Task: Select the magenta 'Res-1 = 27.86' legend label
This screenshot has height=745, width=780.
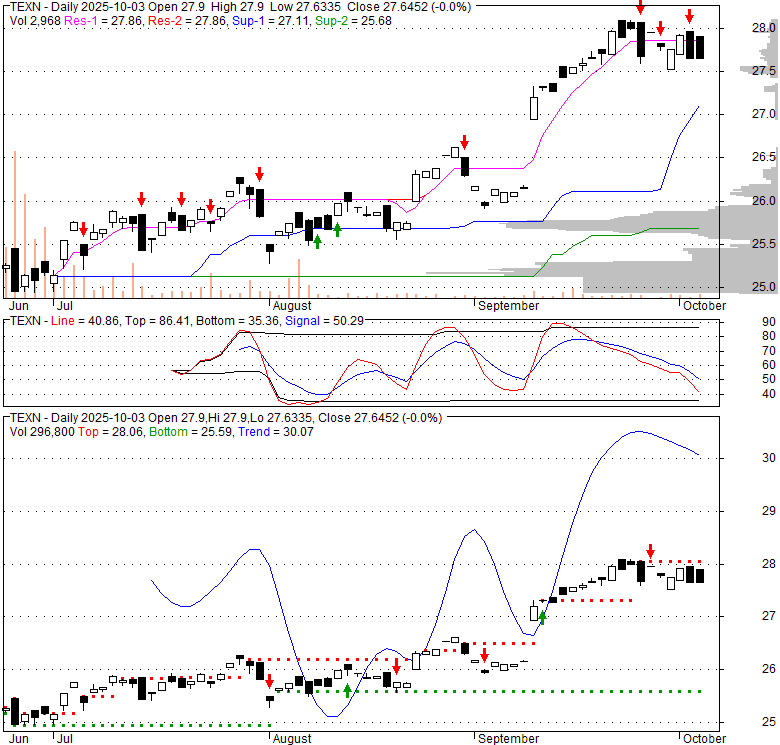Action: [103, 21]
